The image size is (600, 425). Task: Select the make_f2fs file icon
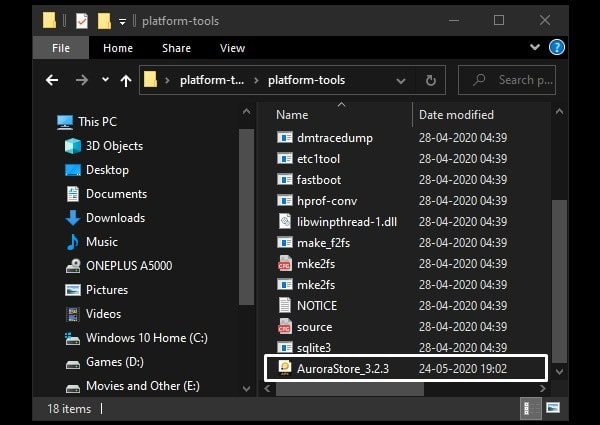(x=285, y=243)
